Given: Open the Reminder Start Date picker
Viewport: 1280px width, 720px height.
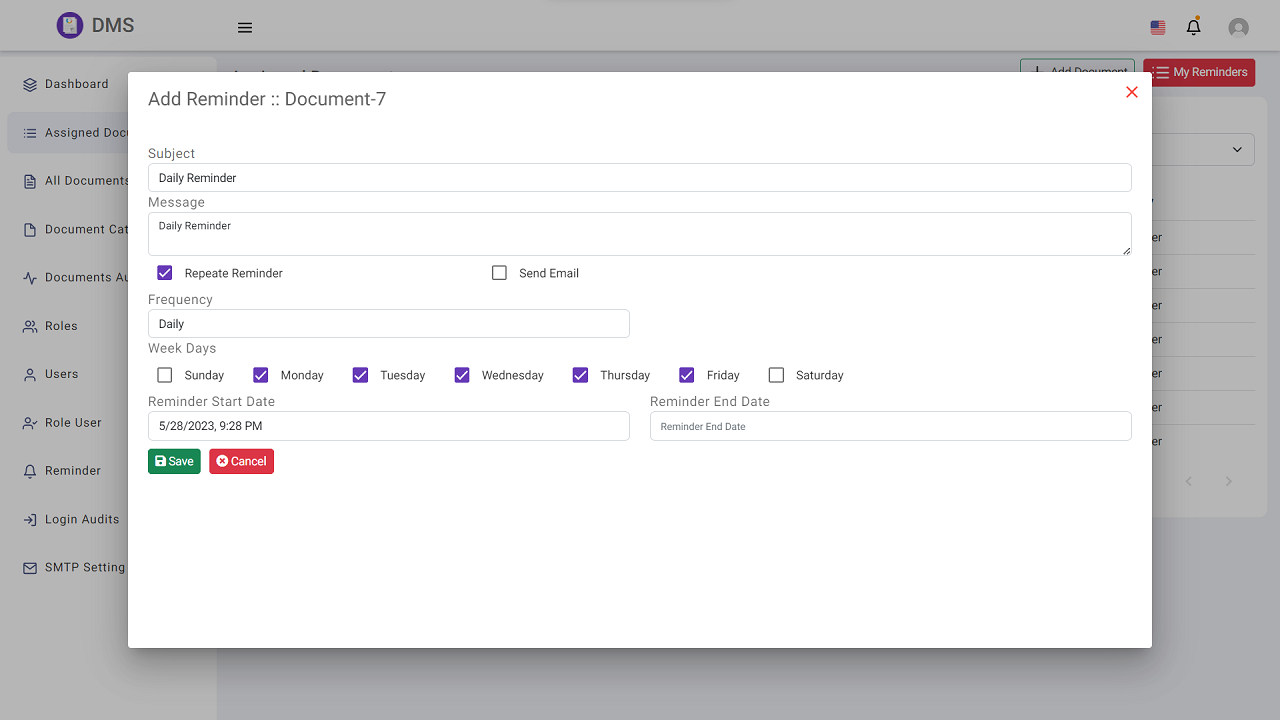Looking at the screenshot, I should tap(388, 426).
